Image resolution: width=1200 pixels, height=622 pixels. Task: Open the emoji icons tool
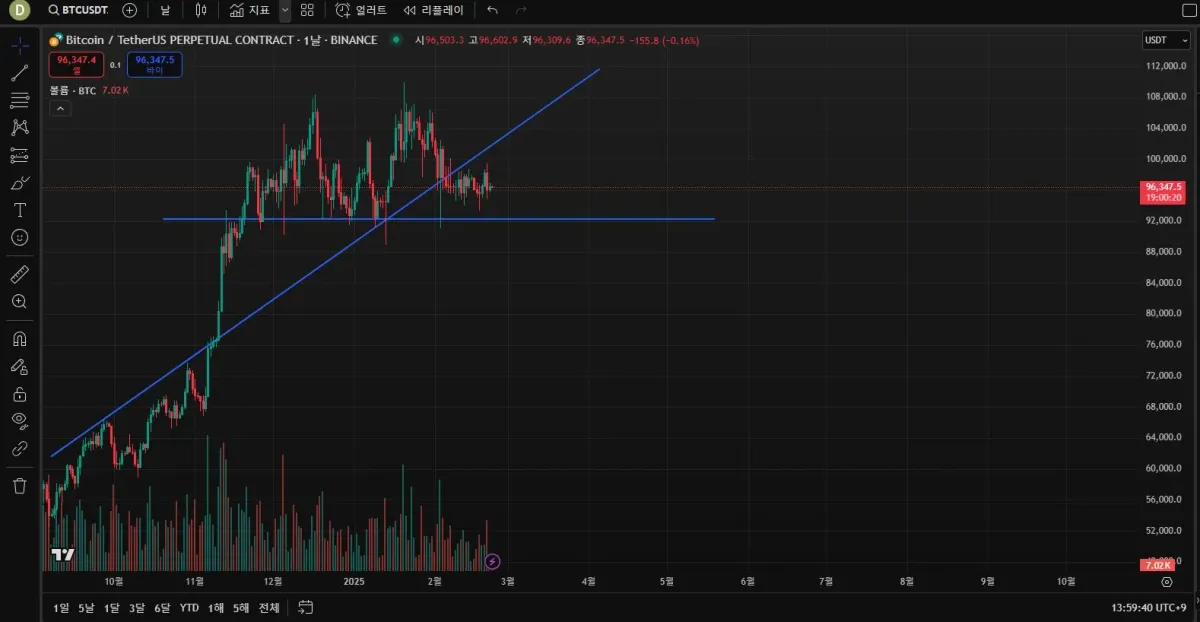(x=19, y=237)
